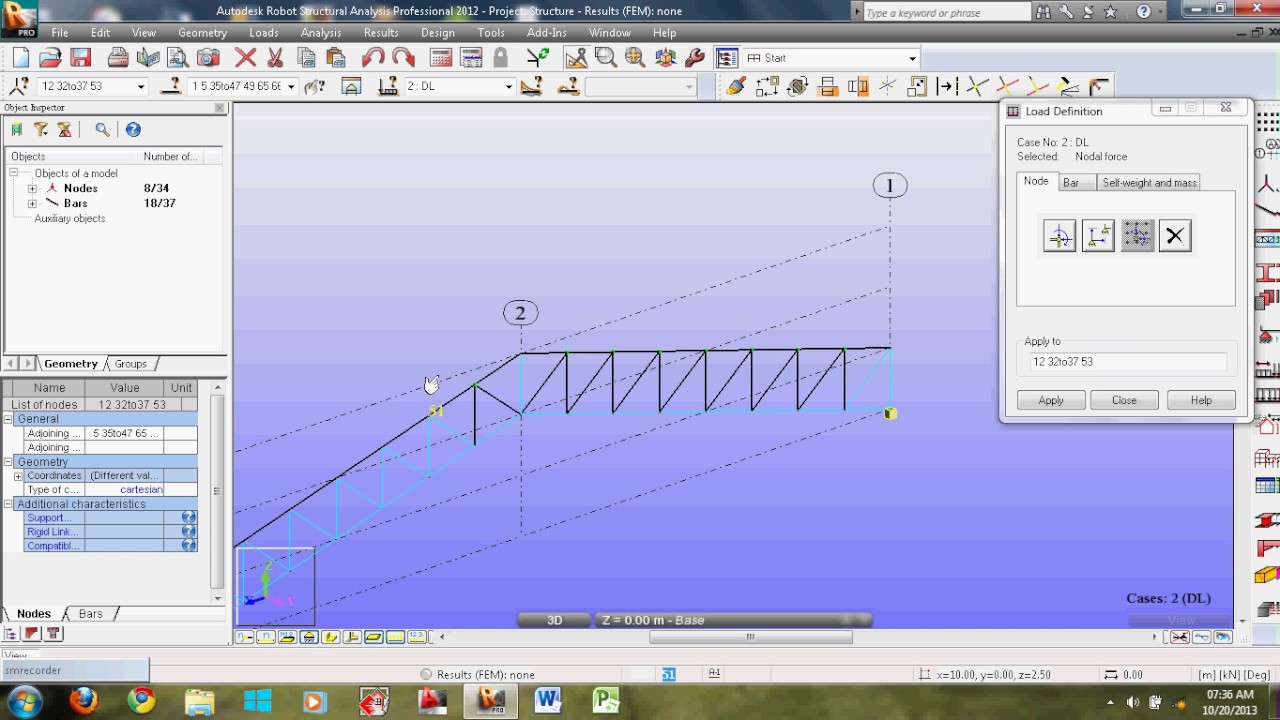The height and width of the screenshot is (720, 1280).
Task: Open Microsoft Word from the taskbar
Action: click(548, 701)
